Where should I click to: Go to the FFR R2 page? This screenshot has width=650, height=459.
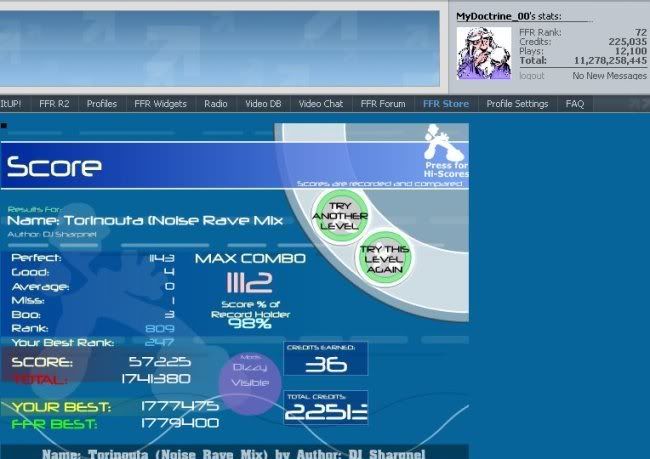point(54,103)
